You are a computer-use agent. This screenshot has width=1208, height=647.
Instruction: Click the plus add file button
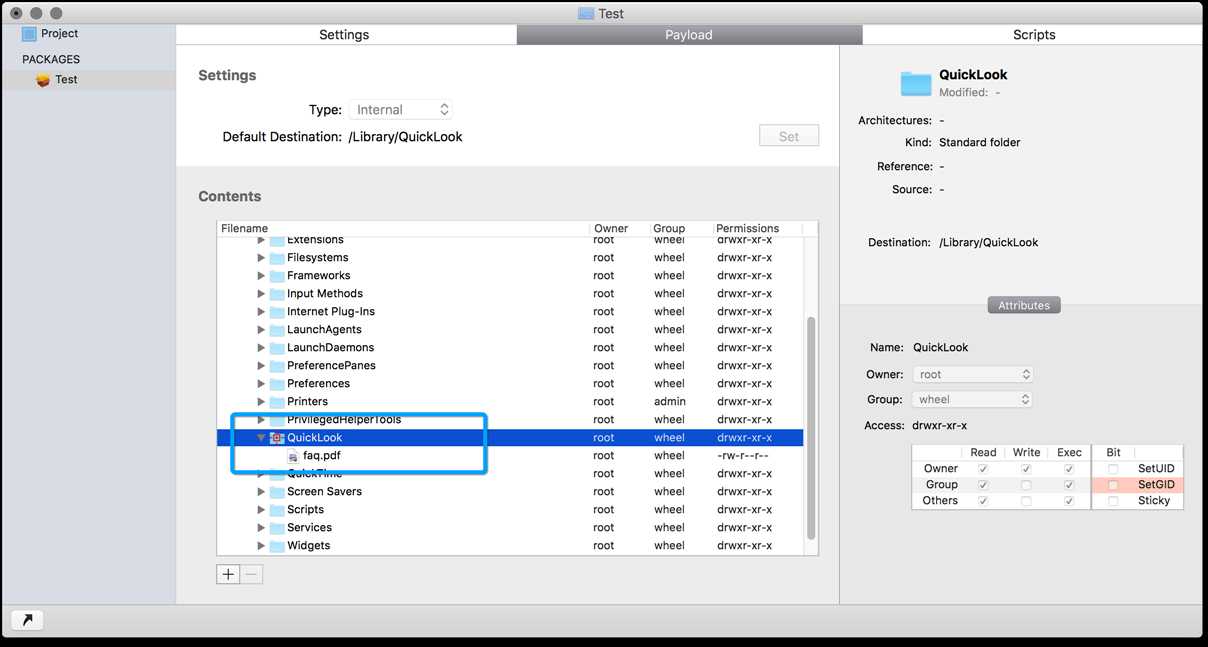click(x=228, y=574)
